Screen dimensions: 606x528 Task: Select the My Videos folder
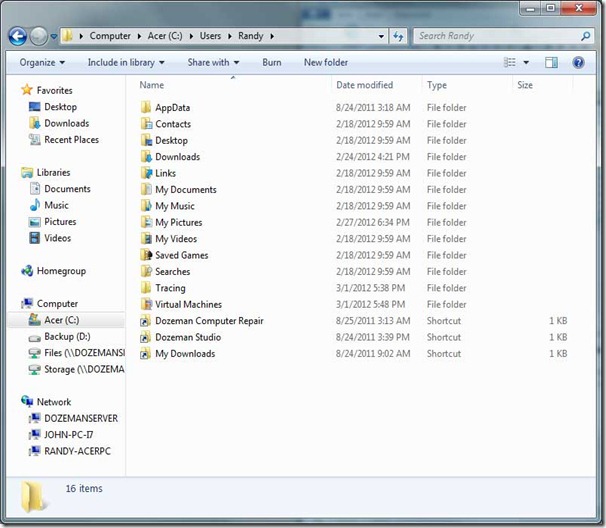(176, 239)
